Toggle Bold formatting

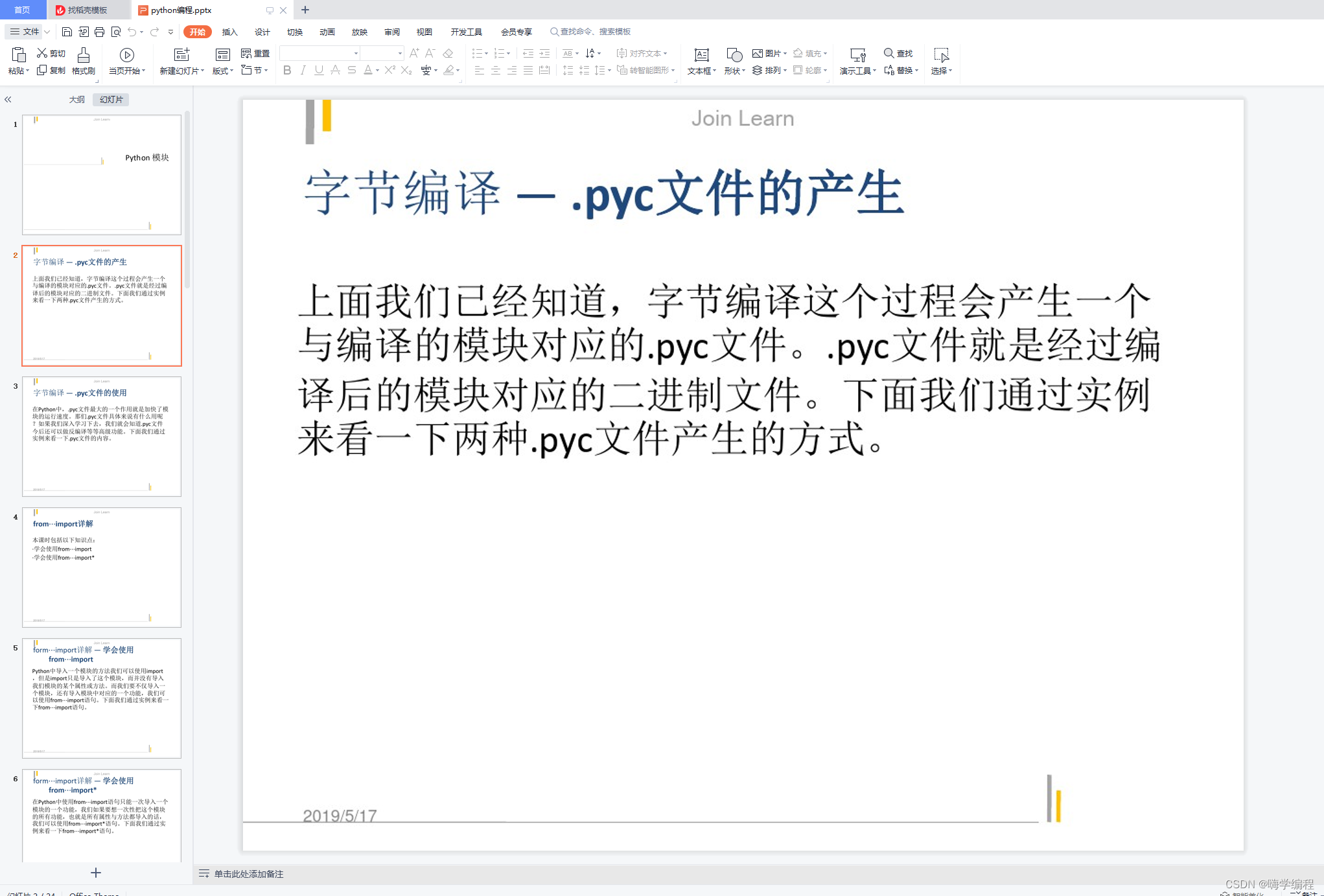click(287, 70)
